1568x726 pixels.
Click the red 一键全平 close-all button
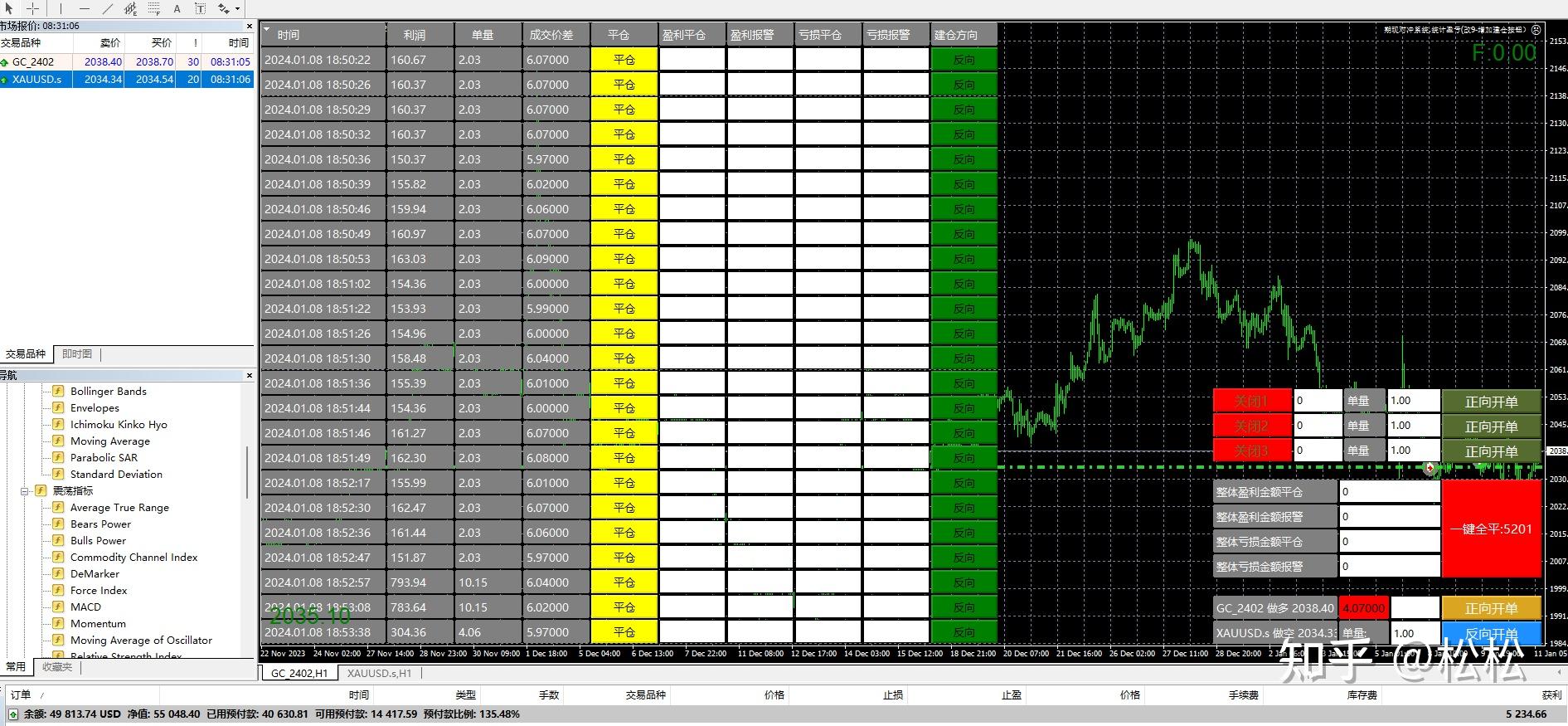[x=1490, y=529]
